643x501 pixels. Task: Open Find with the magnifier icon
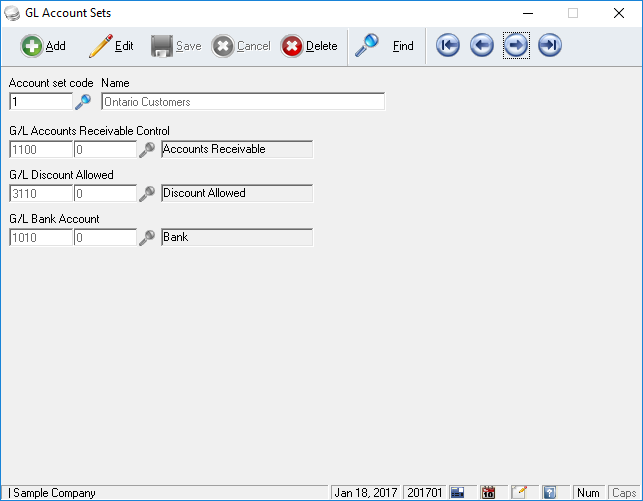pos(385,46)
